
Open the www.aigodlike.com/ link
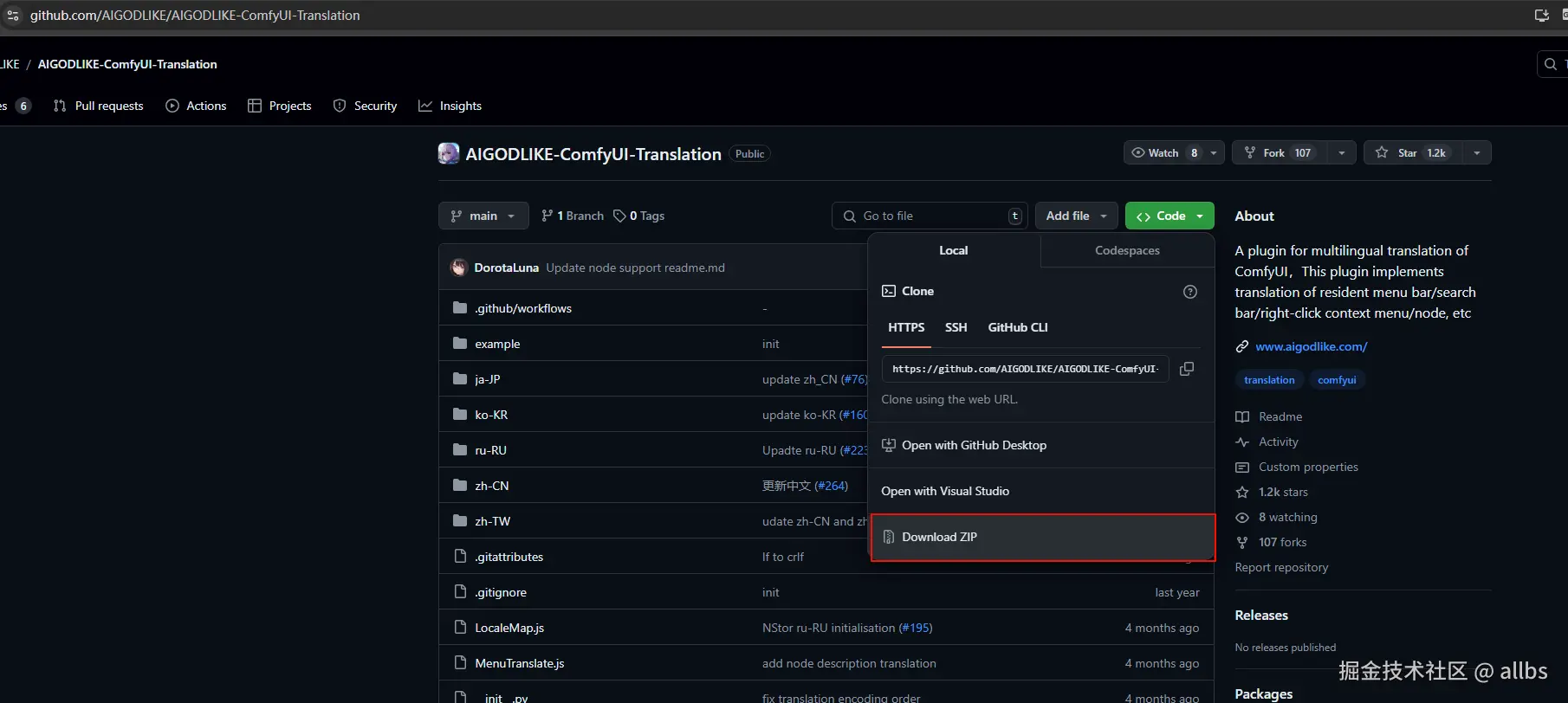click(x=1312, y=346)
